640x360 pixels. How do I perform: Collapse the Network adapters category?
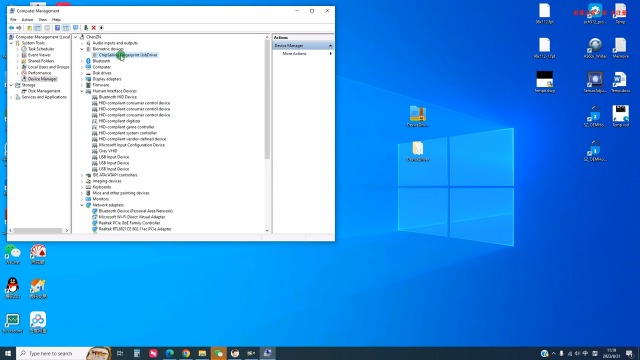click(x=82, y=205)
